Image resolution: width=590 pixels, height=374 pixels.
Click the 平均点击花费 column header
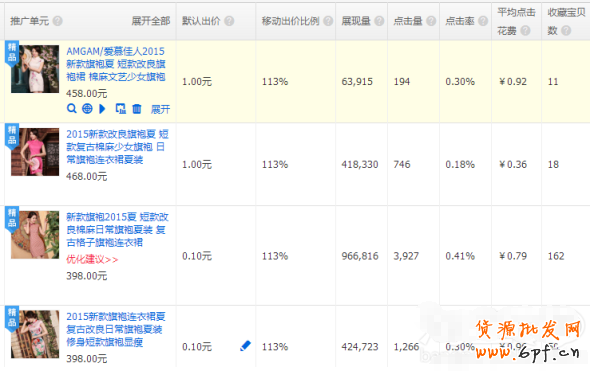(x=516, y=21)
